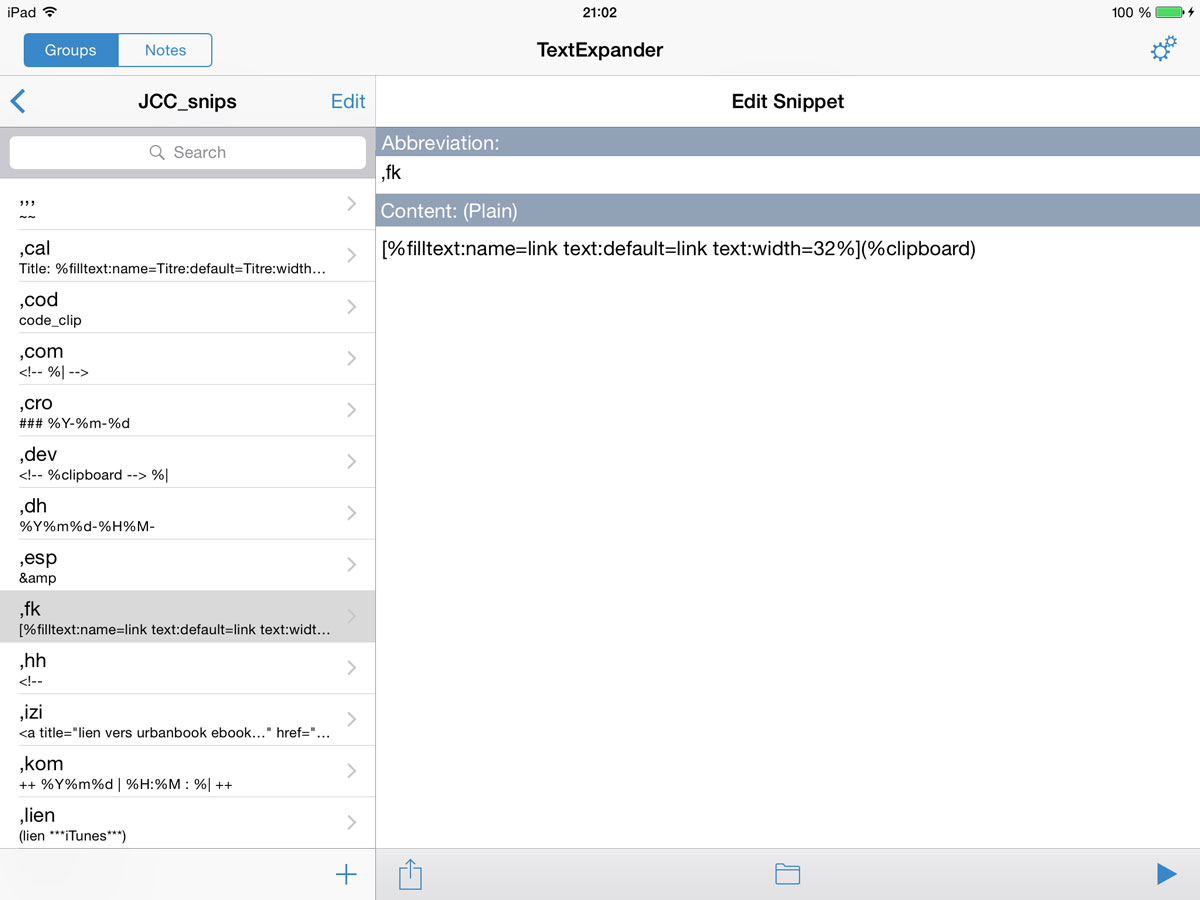Tap the search magnifier icon
The width and height of the screenshot is (1200, 900).
[x=156, y=152]
